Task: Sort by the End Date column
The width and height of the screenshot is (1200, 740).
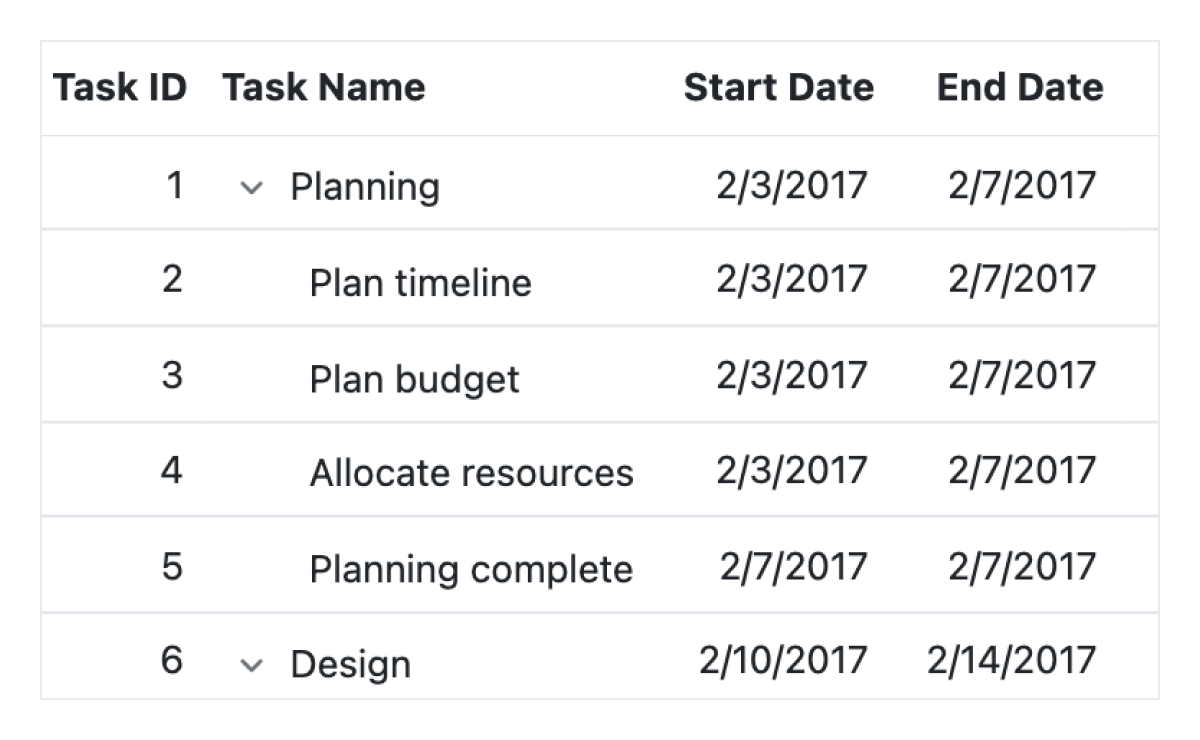Action: (1019, 88)
